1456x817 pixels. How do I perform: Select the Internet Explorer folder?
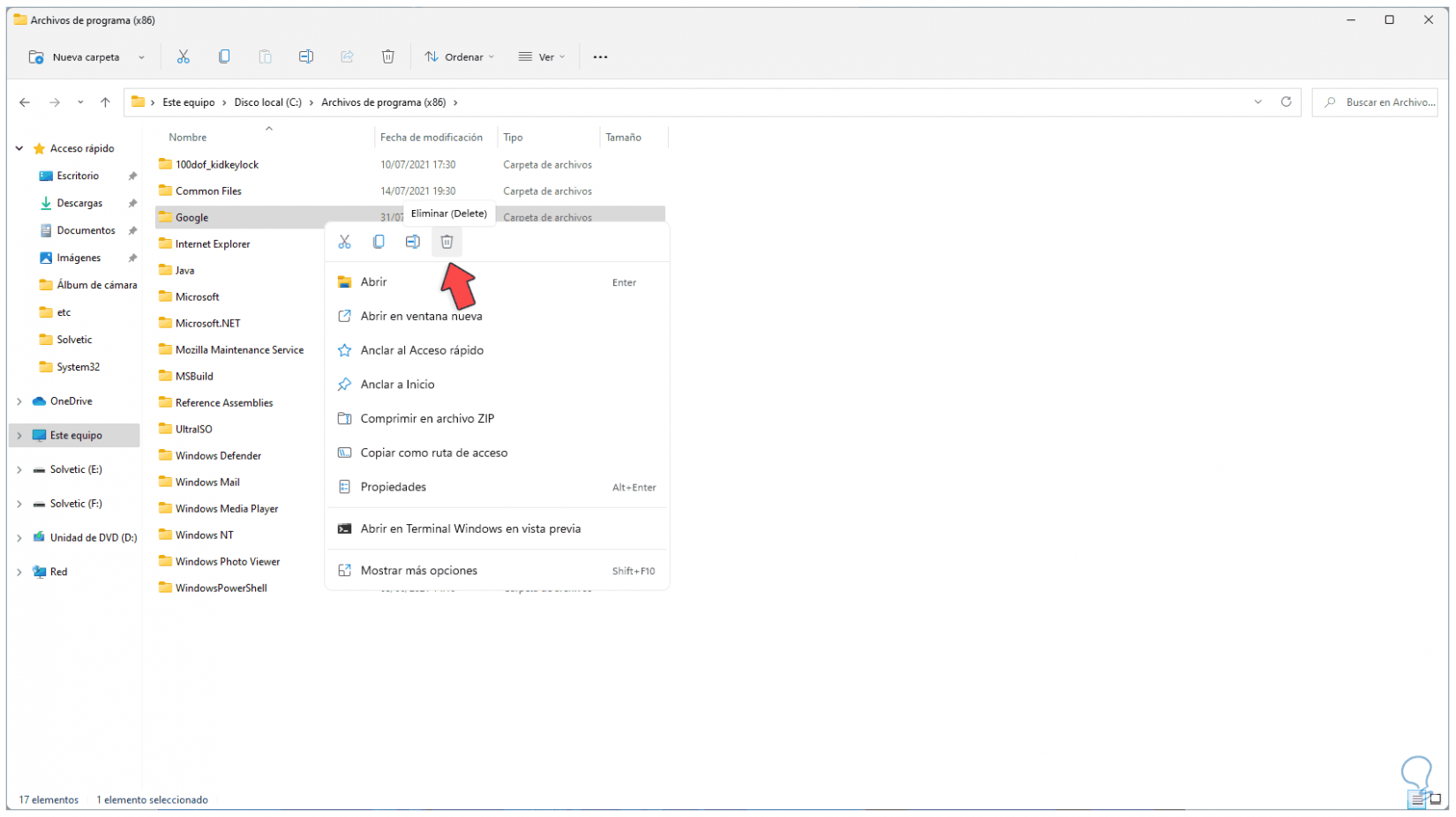click(213, 244)
